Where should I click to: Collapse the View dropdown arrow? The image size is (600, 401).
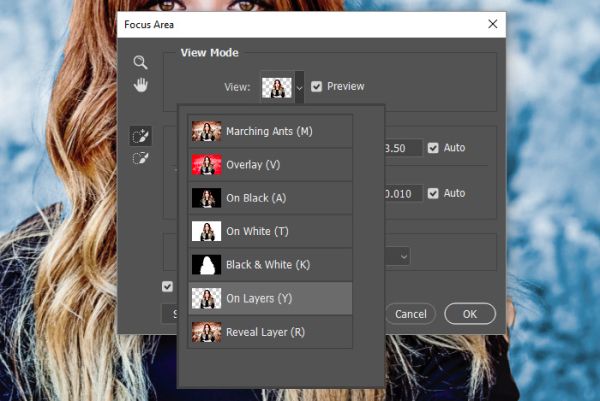tap(300, 88)
